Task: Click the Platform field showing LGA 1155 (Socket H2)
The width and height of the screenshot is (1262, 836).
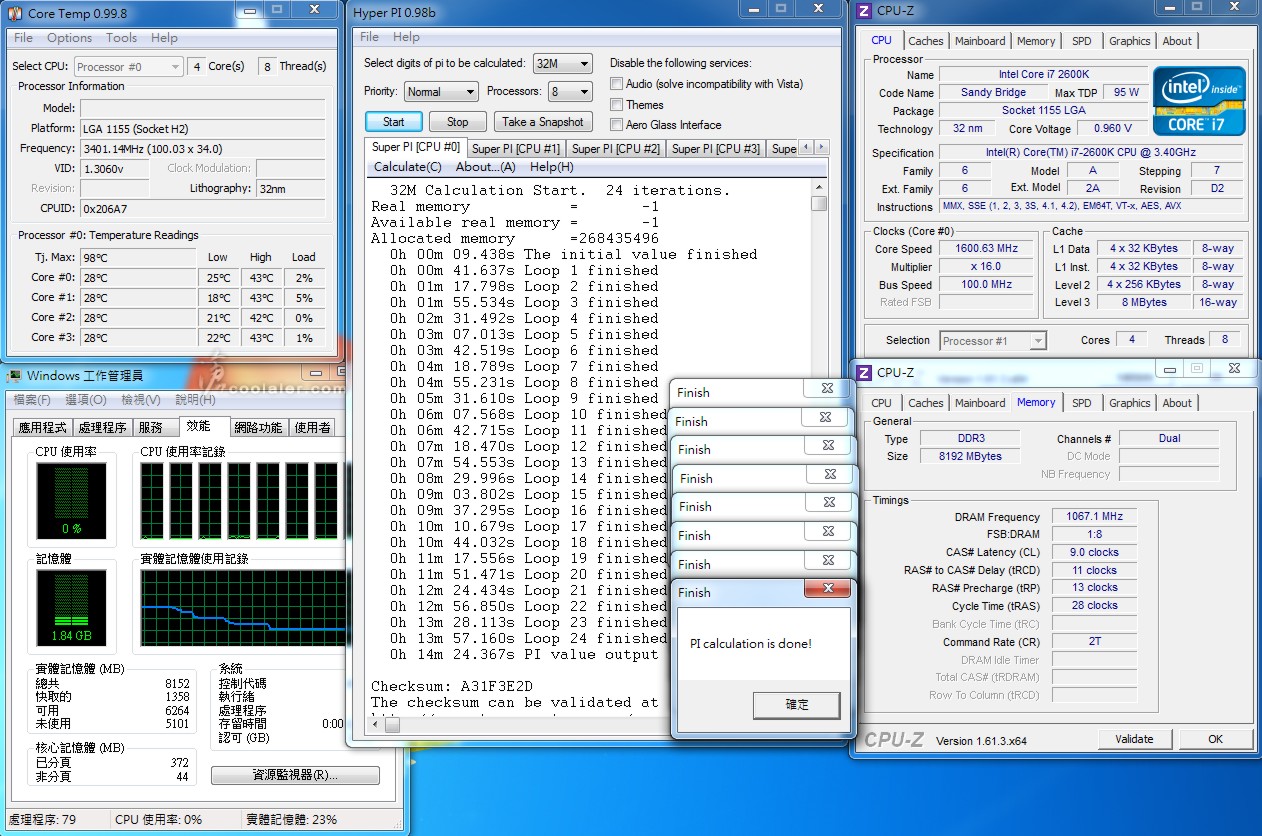Action: [202, 128]
